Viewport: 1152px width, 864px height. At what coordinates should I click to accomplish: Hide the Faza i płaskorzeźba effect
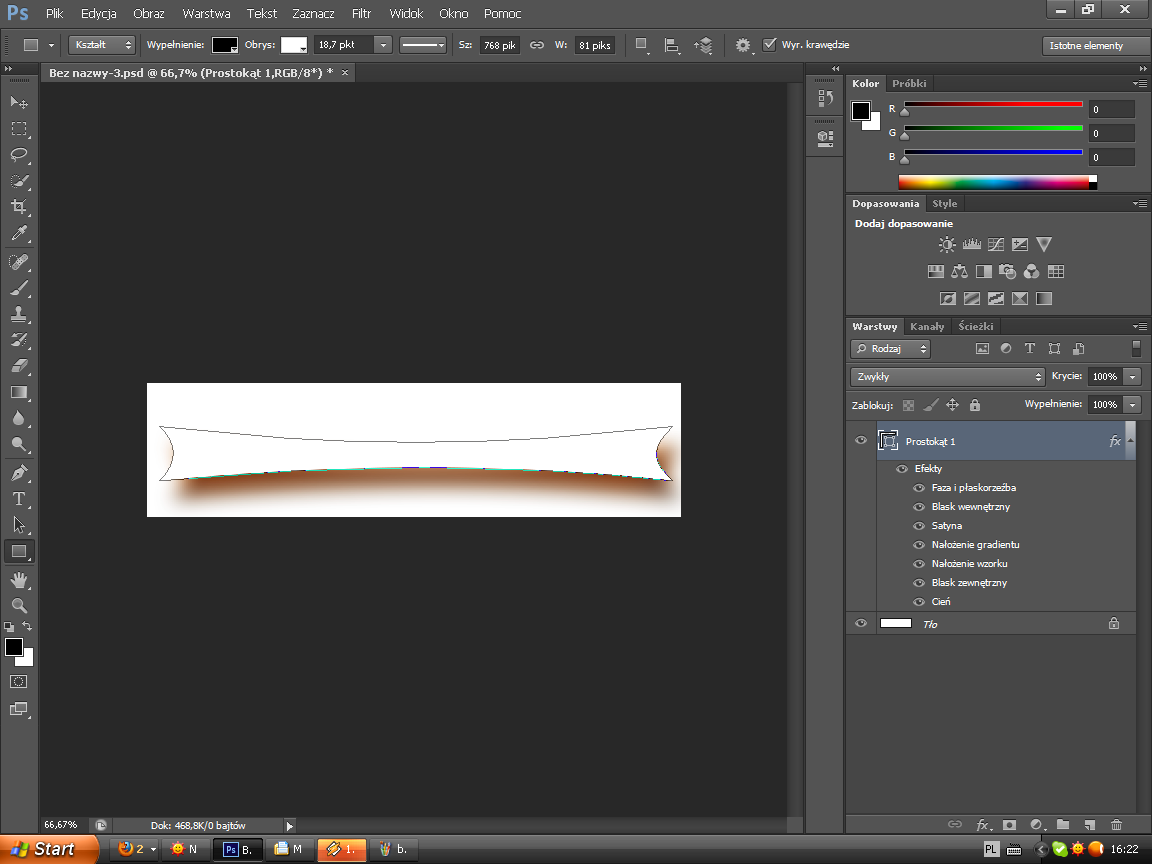coord(918,488)
